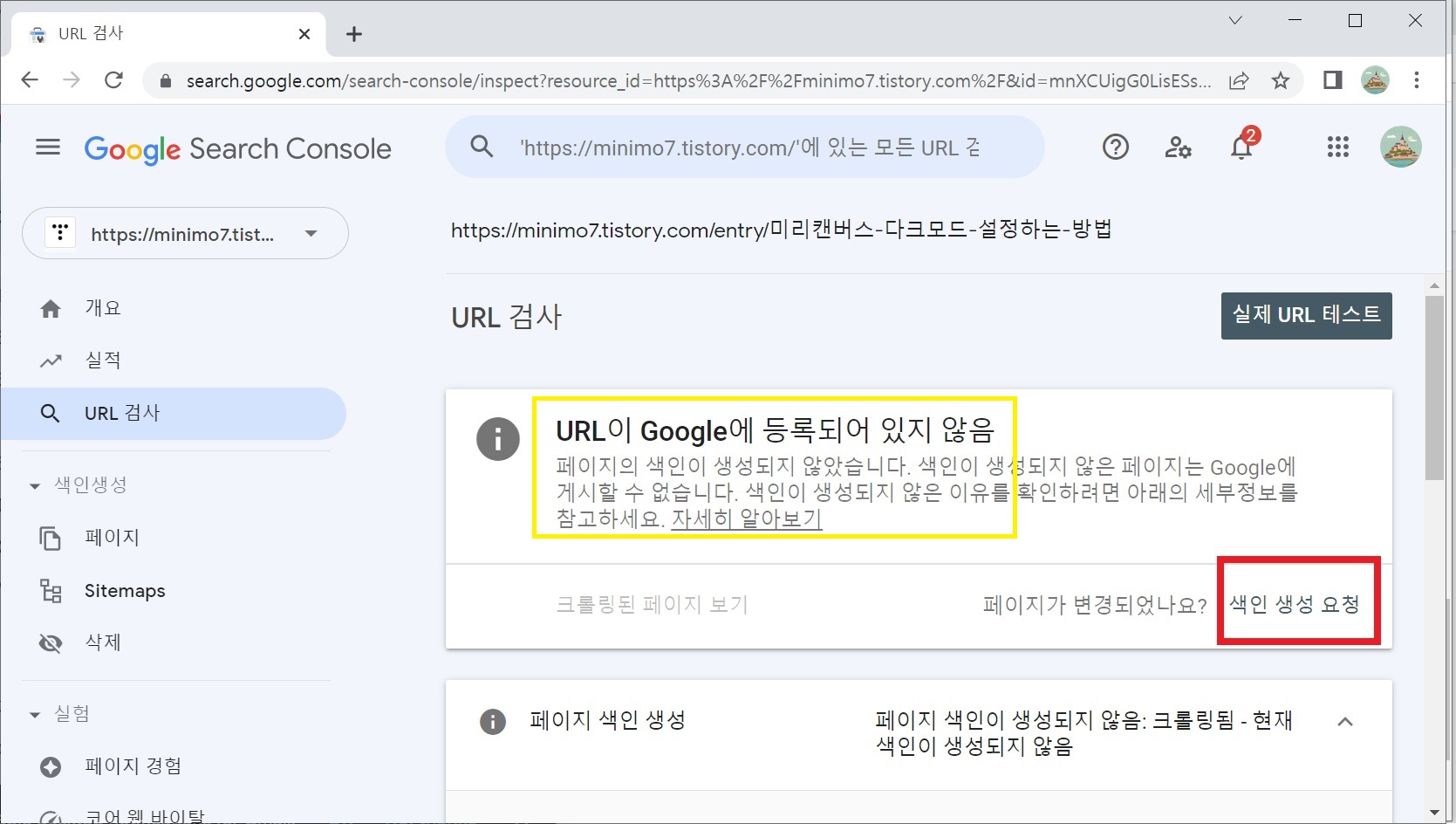Image resolution: width=1456 pixels, height=824 pixels.
Task: Click the 개요 home icon
Action: click(x=51, y=309)
